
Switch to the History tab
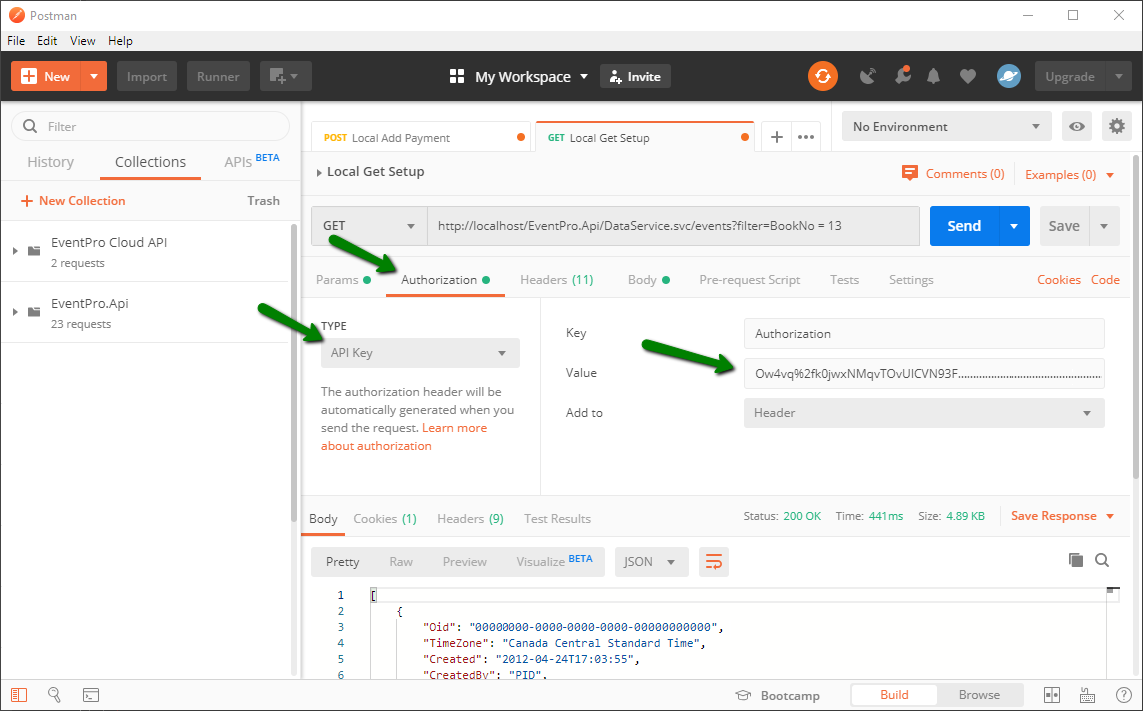pos(50,162)
